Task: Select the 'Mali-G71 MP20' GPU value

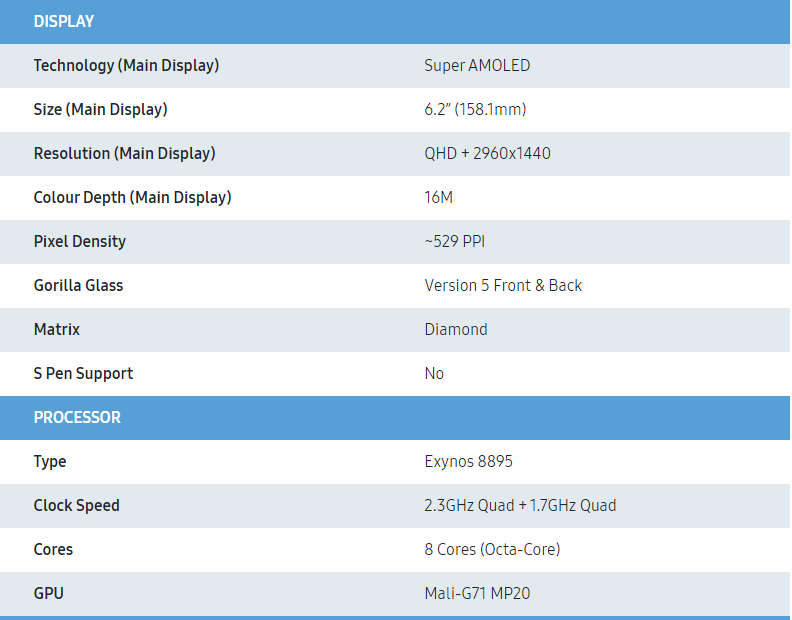Action: coord(477,594)
